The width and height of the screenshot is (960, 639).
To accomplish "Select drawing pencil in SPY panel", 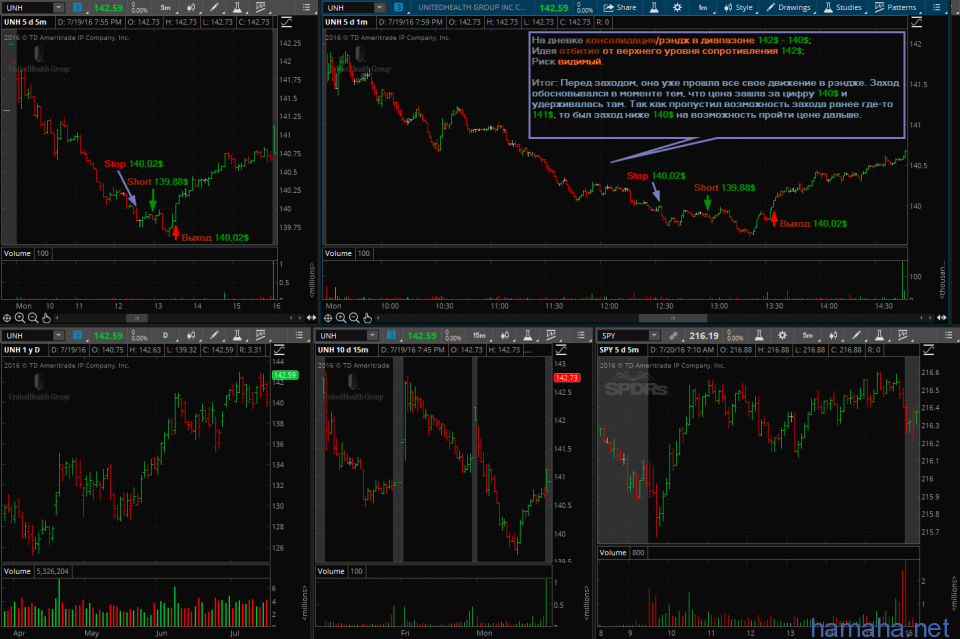I will point(857,335).
